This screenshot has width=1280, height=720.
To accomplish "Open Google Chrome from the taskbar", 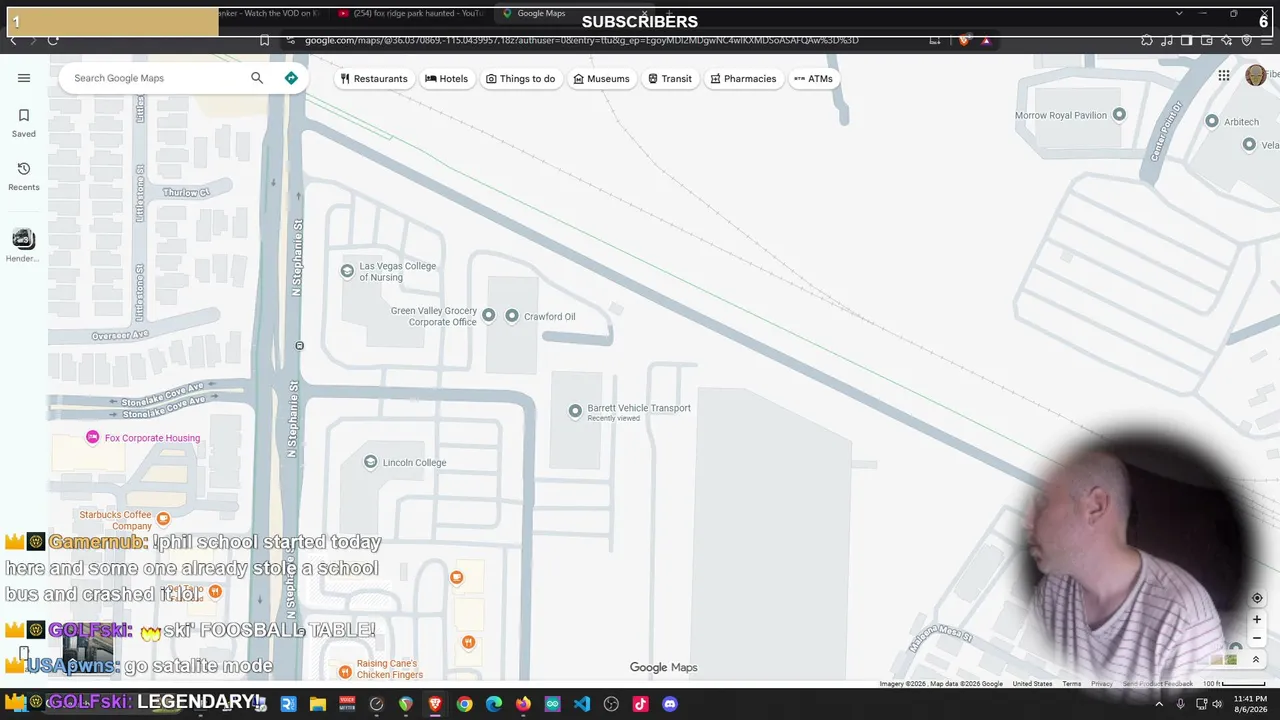I will (x=464, y=704).
